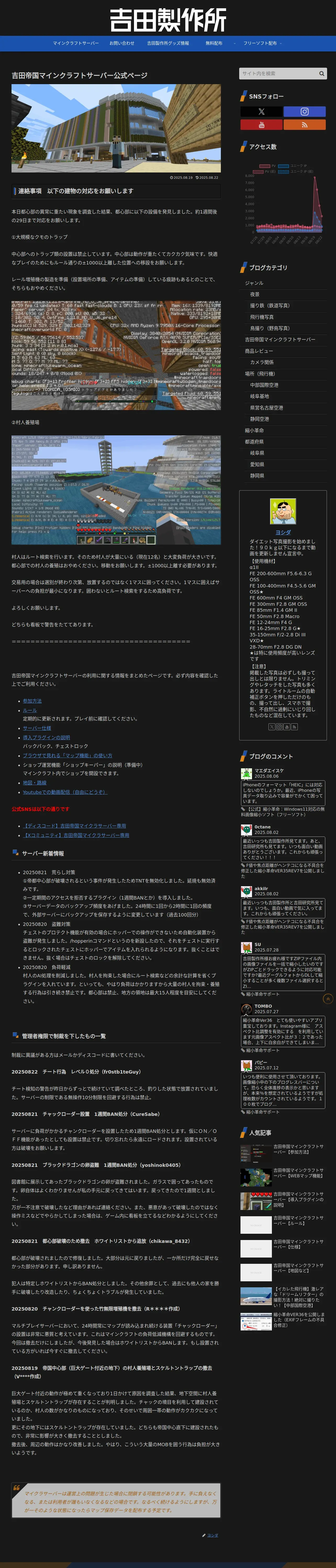Select the ジャンル category
Screen dimensions: 336x1568
pos(254,283)
